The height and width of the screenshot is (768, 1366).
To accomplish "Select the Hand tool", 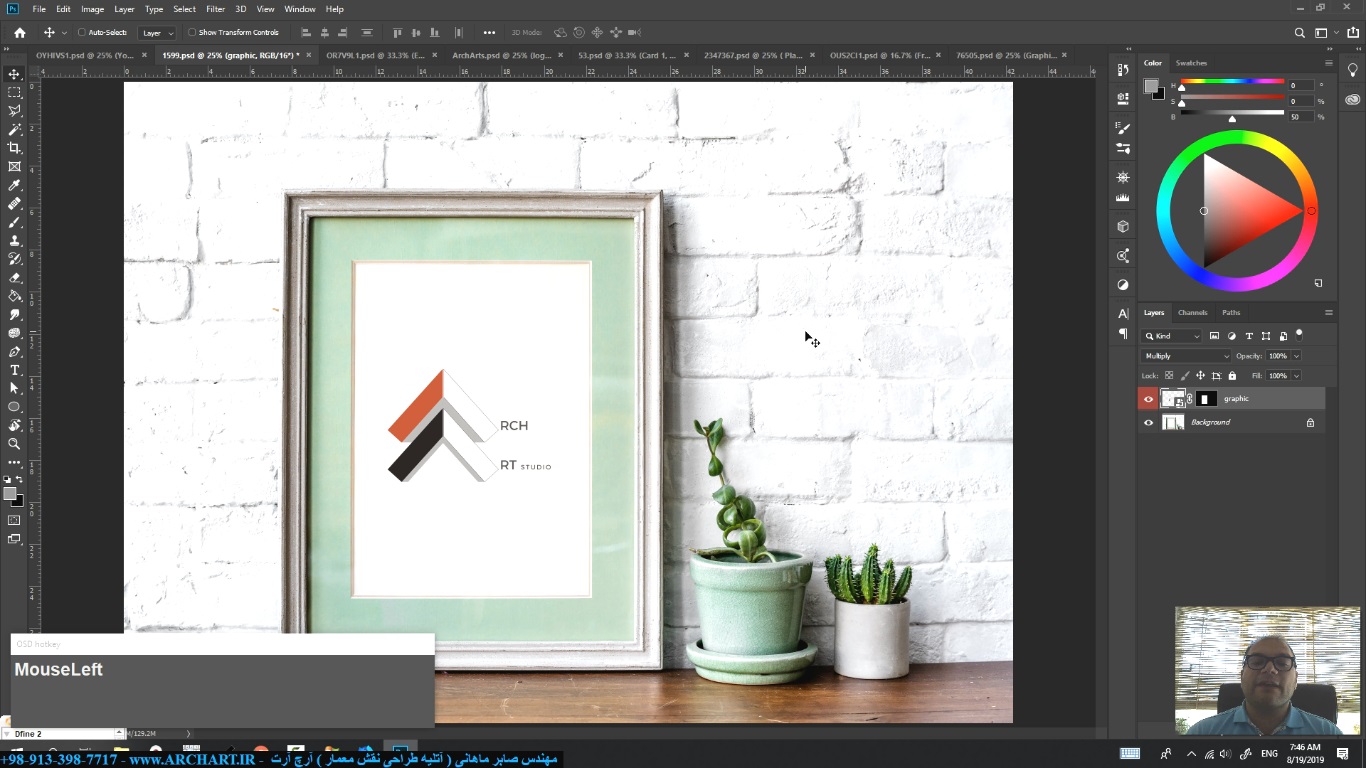I will [14, 425].
